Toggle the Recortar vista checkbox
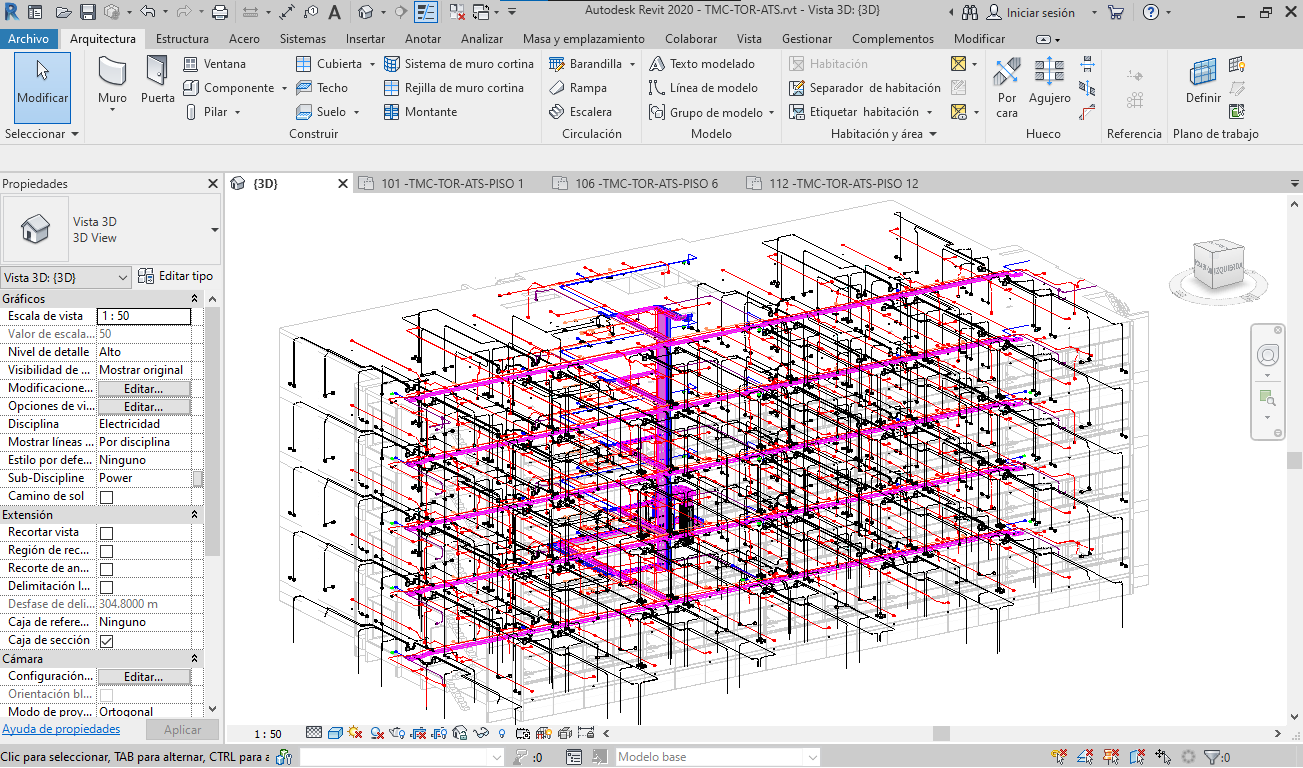Viewport: 1303px width, 768px height. (x=106, y=533)
